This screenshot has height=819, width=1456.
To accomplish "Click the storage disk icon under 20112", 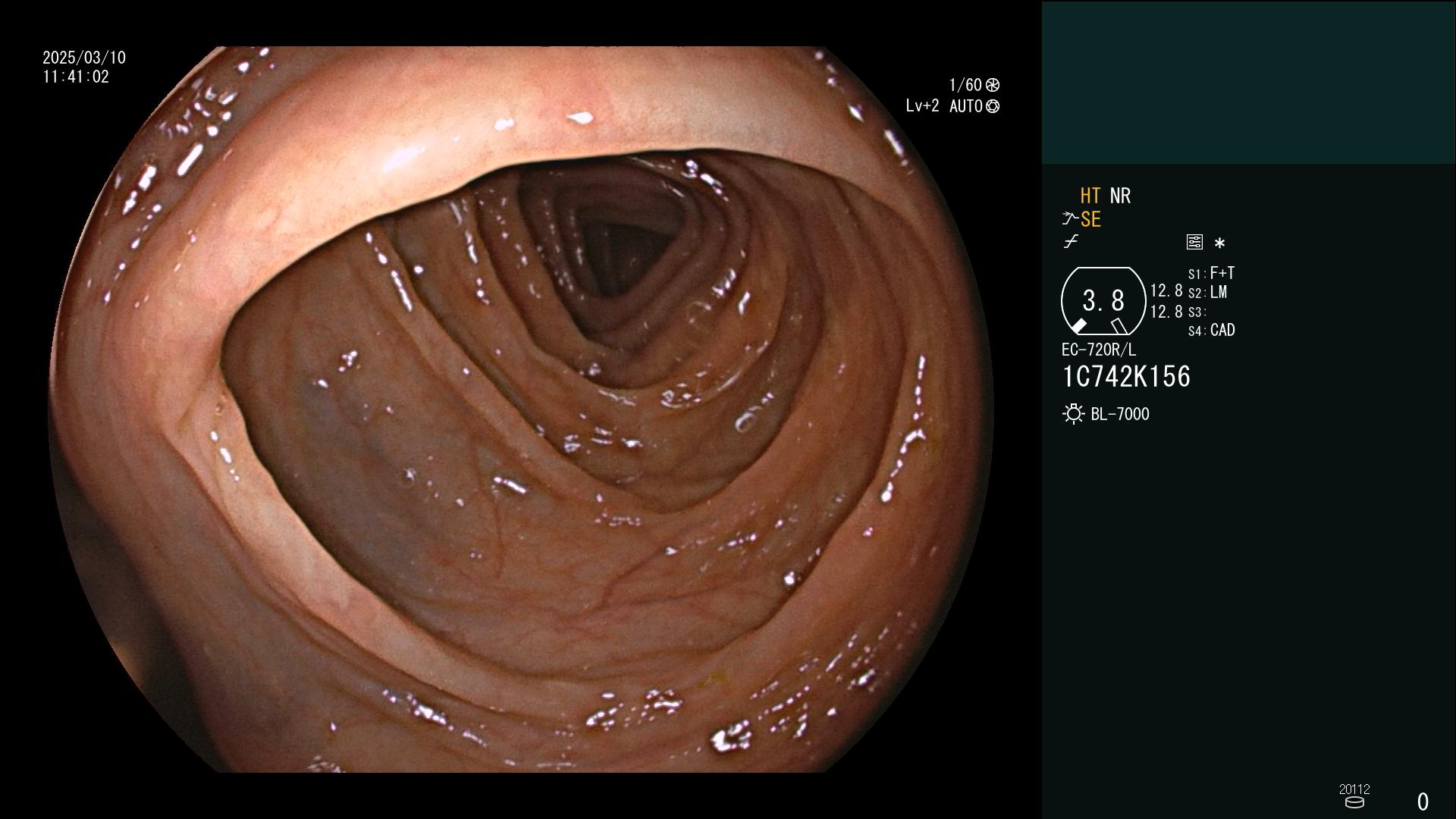I will point(1354,802).
